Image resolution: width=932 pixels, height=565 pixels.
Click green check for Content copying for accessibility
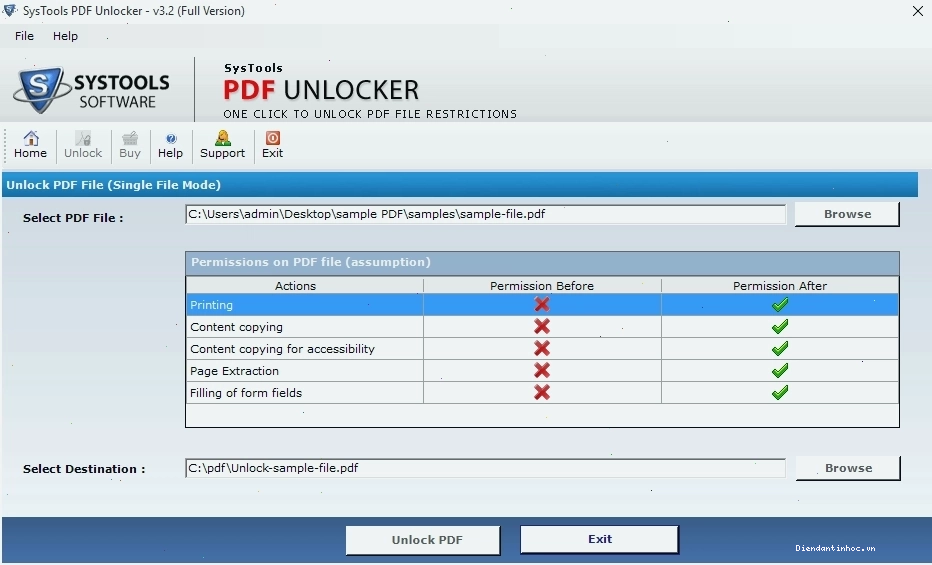pos(780,348)
